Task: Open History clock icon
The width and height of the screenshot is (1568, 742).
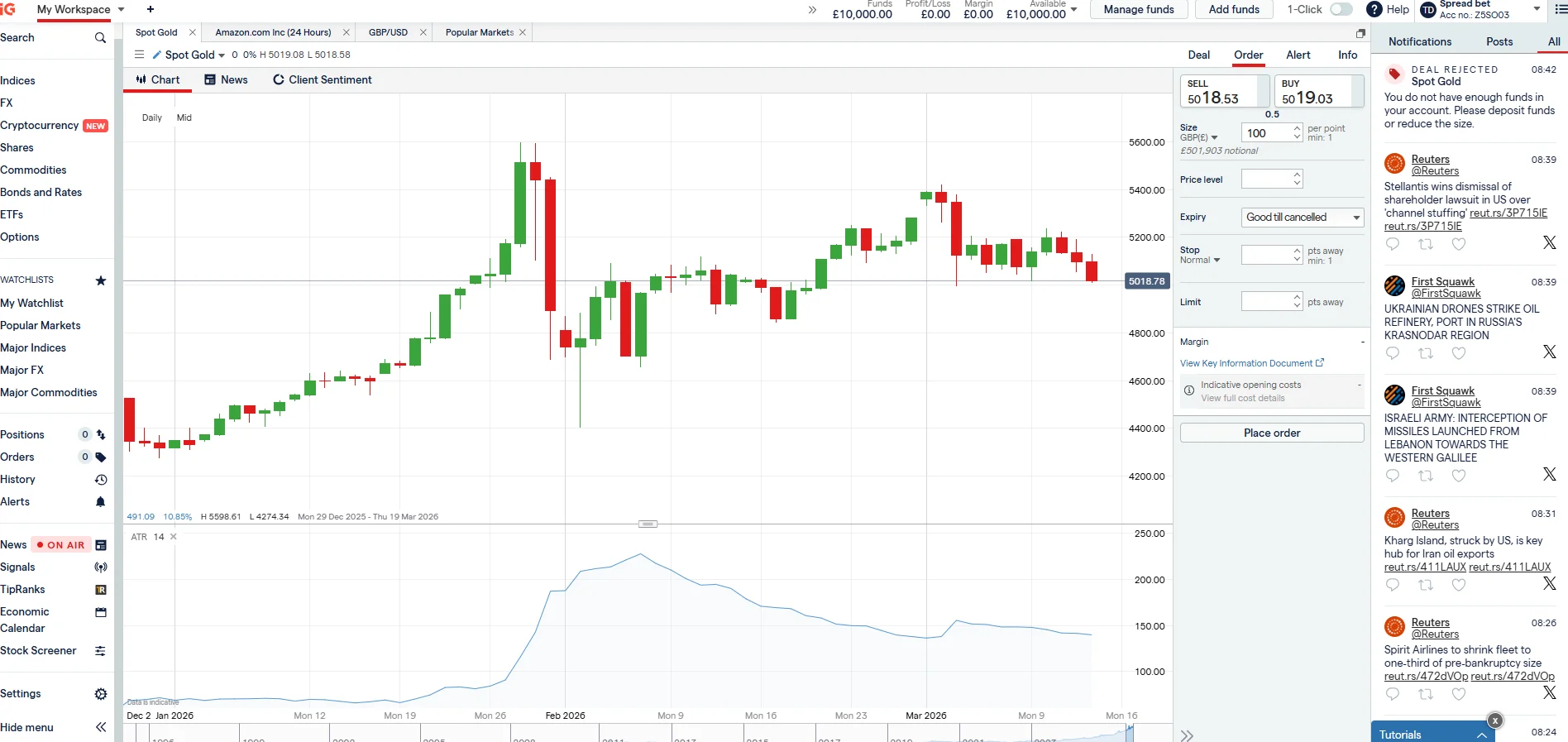Action: coord(101,480)
